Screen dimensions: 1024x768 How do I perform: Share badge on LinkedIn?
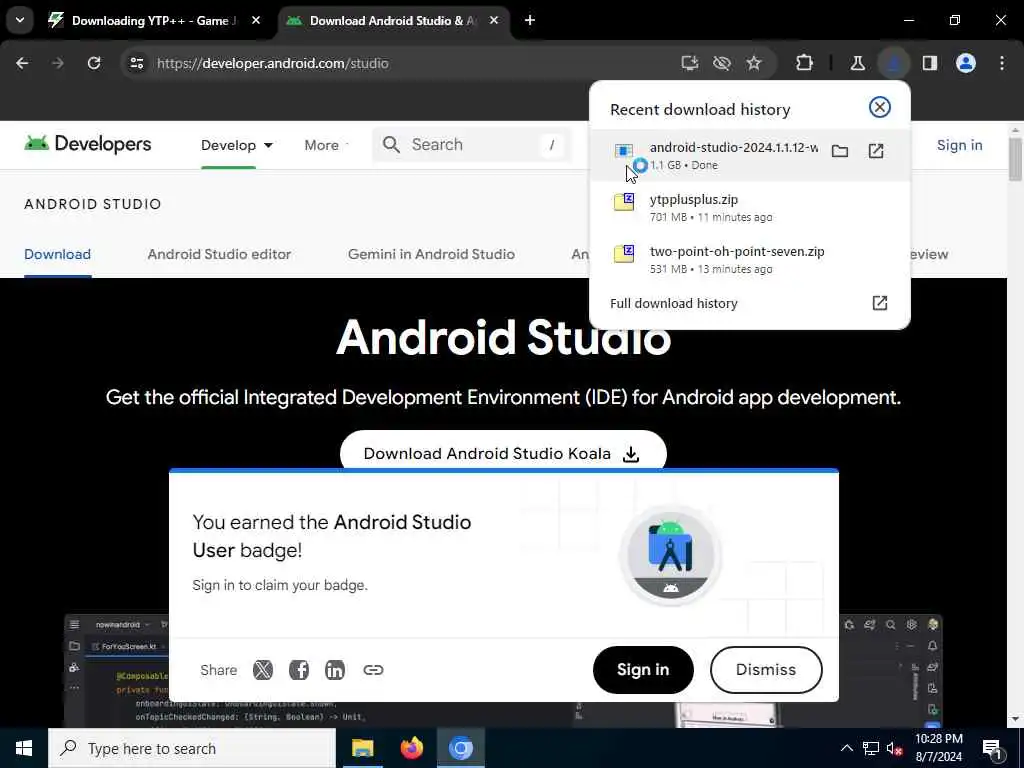(335, 670)
